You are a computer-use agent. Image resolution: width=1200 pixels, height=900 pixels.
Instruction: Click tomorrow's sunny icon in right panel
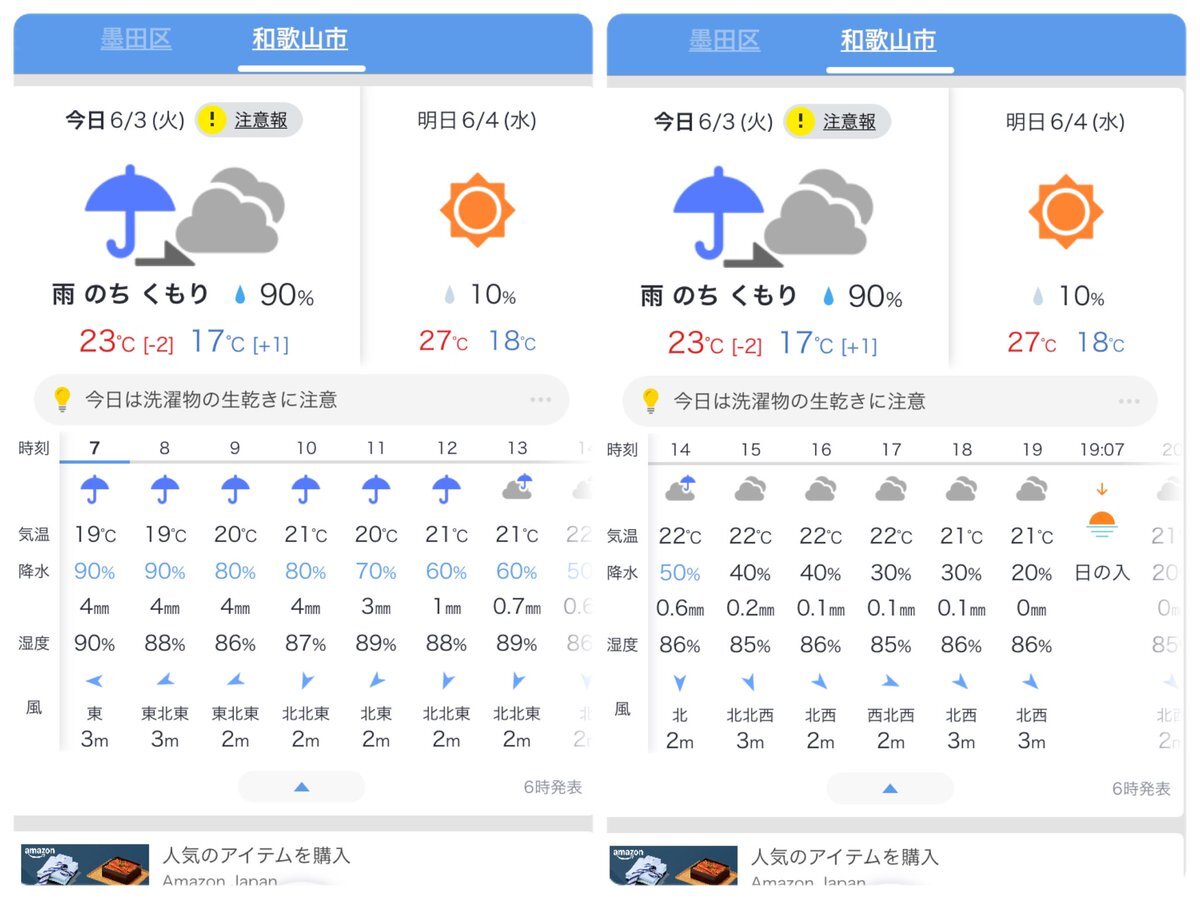[x=1066, y=211]
